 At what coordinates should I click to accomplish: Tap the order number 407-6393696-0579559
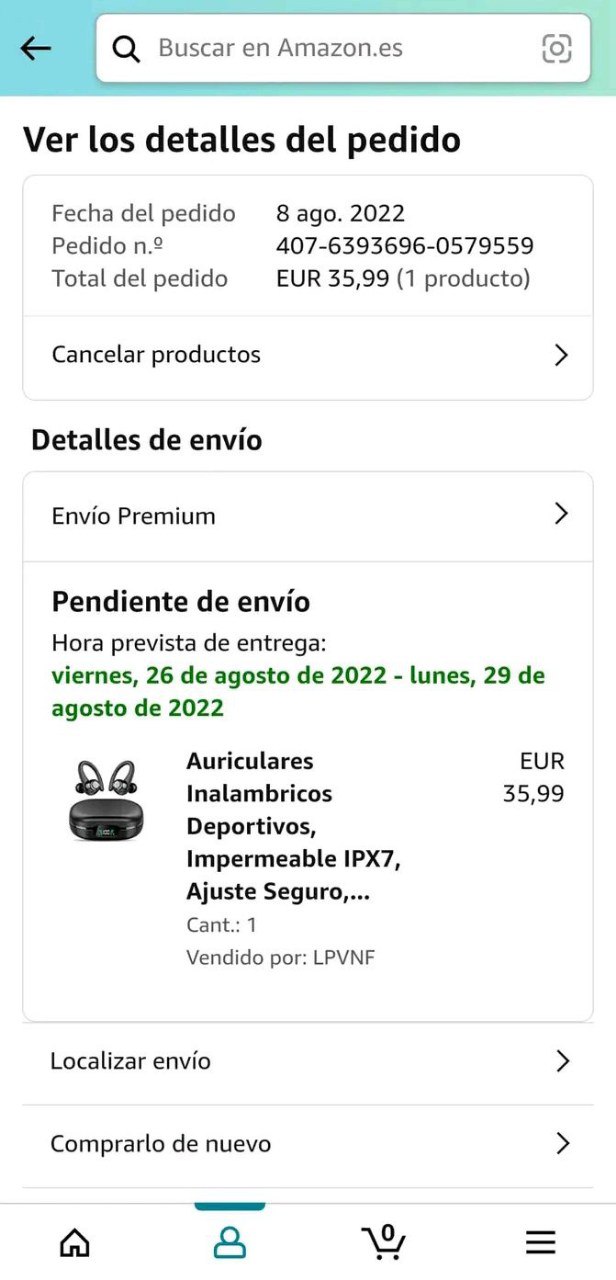click(405, 246)
